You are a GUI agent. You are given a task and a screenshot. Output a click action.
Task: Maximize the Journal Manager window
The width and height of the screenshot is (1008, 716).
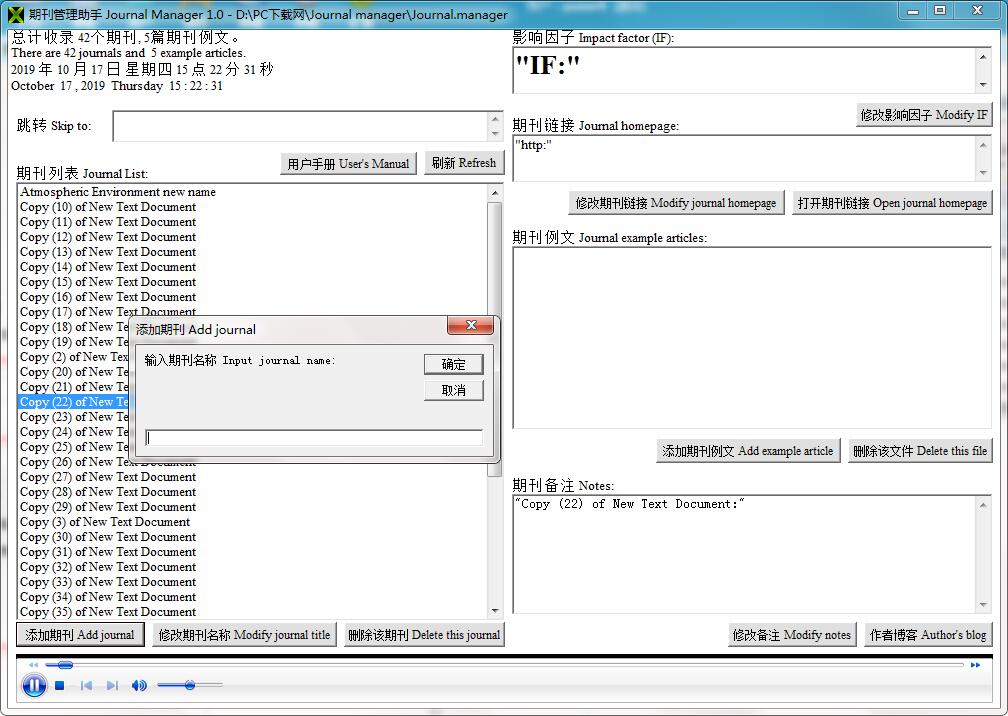(x=940, y=11)
